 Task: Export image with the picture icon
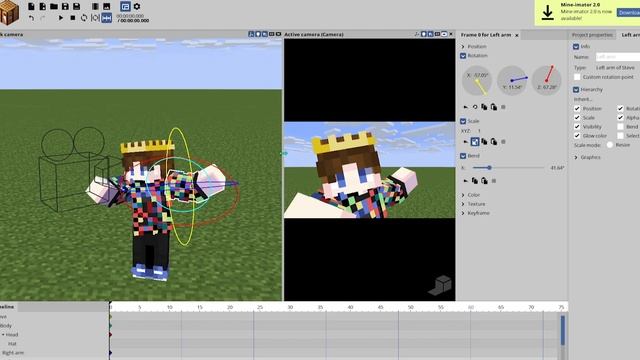(107, 7)
